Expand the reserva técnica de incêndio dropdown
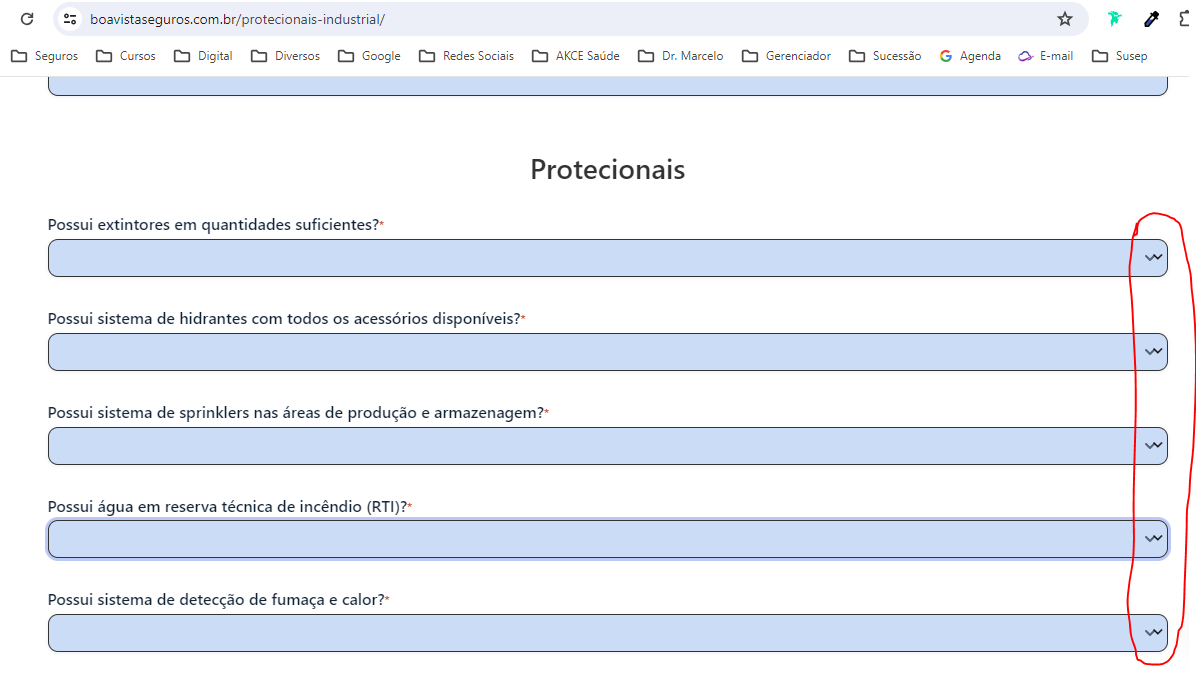Viewport: 1196px width, 674px height. (607, 539)
